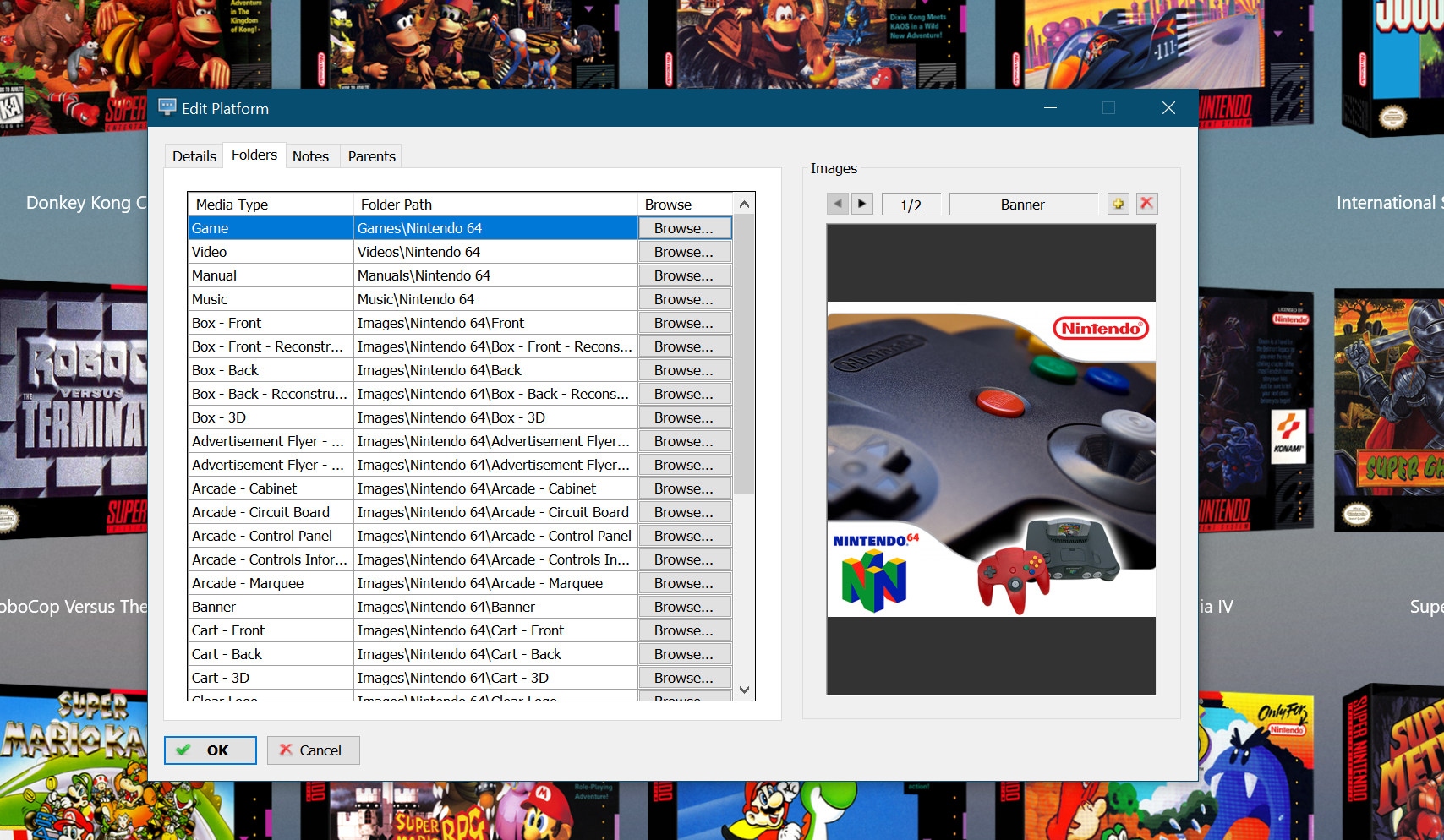Click the Media Type column header
The width and height of the screenshot is (1444, 840).
271,205
